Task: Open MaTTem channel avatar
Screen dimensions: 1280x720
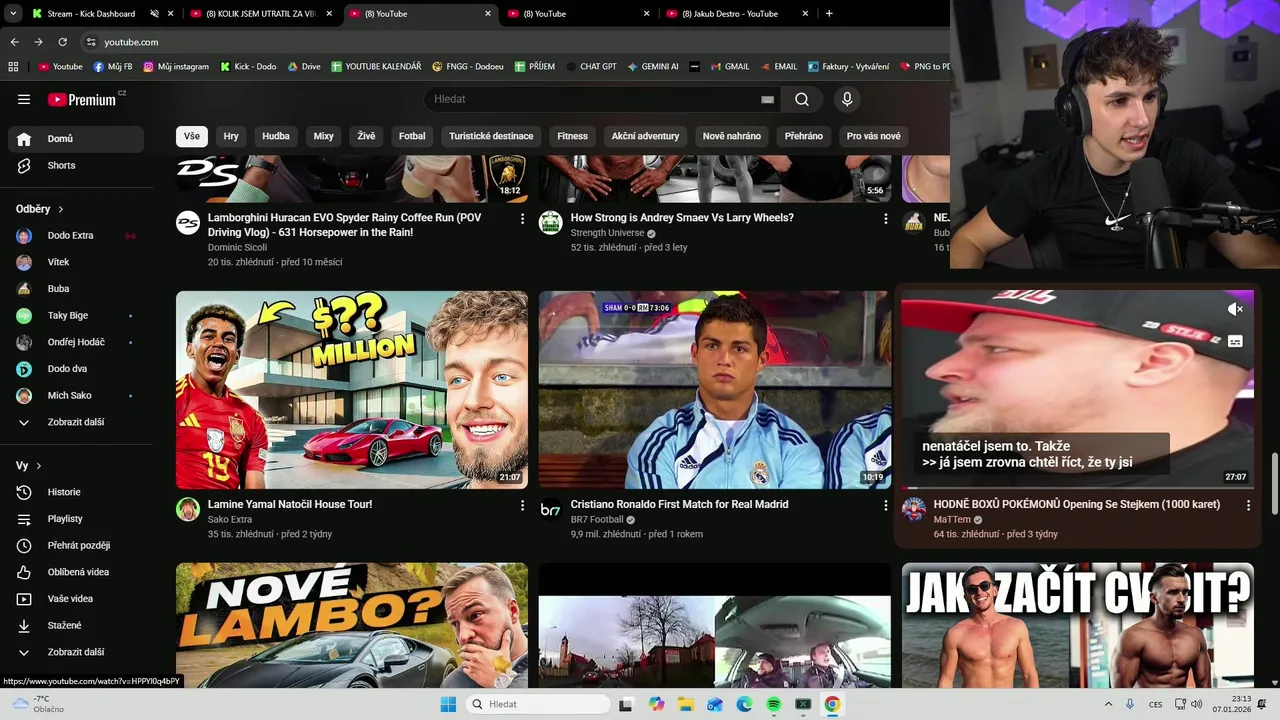Action: click(914, 509)
